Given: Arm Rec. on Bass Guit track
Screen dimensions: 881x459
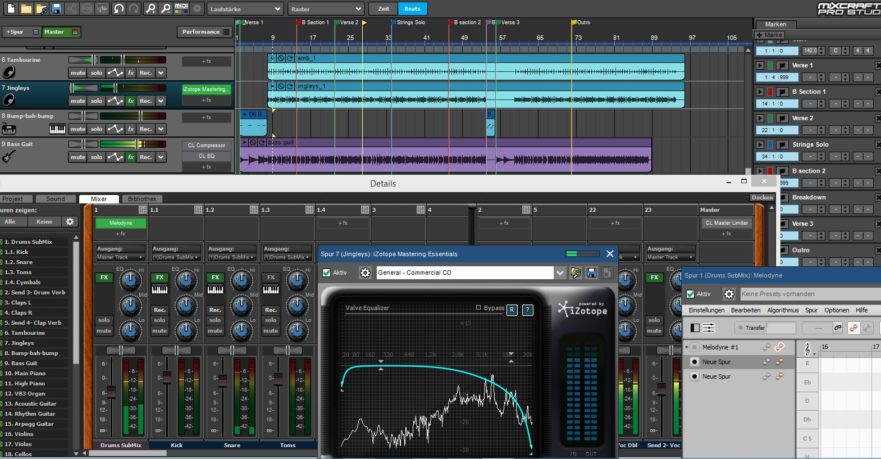Looking at the screenshot, I should 146,157.
